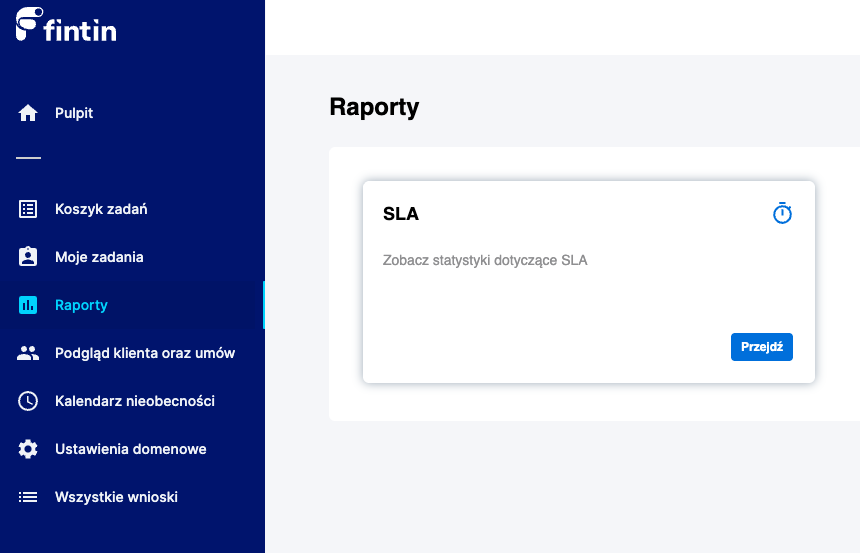Click the Raporty bar chart icon
This screenshot has width=860, height=553.
28,305
